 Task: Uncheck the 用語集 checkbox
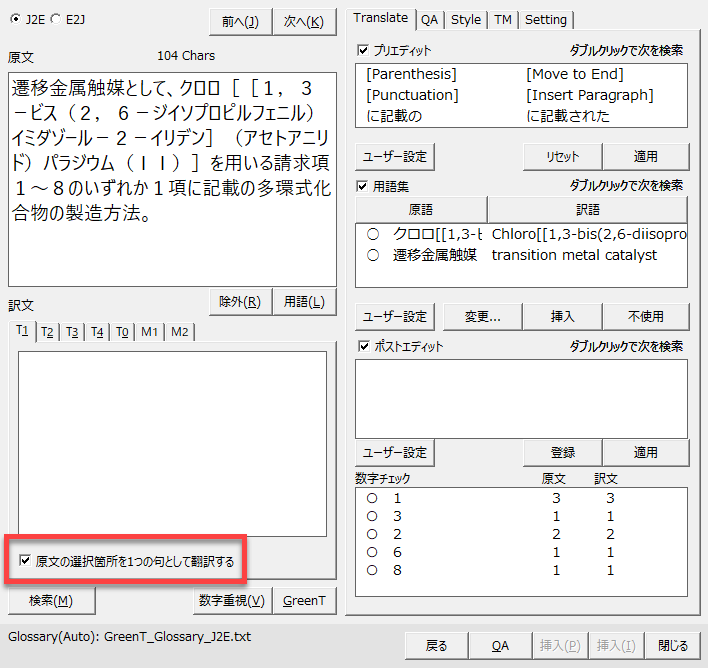(x=363, y=186)
